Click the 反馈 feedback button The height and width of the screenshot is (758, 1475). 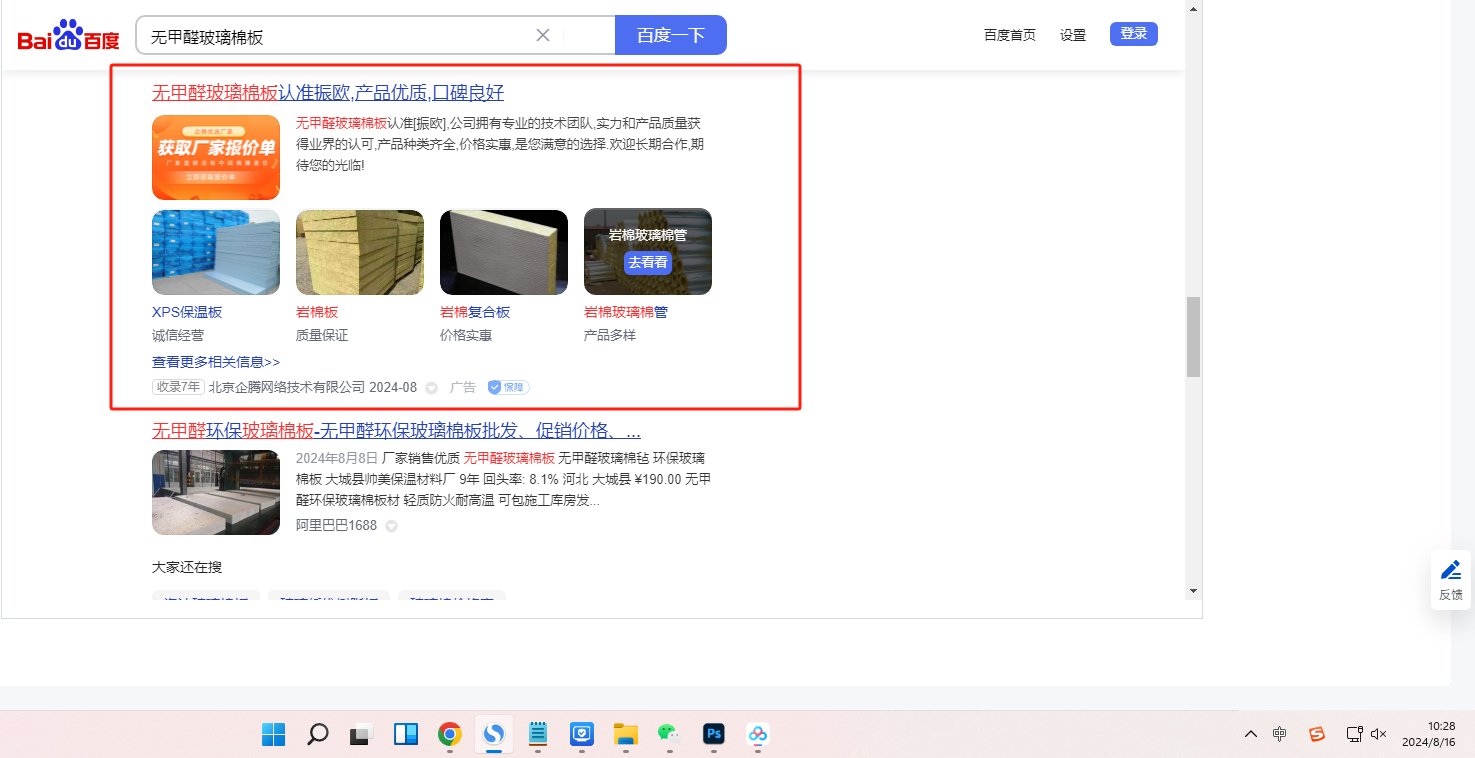(x=1451, y=580)
